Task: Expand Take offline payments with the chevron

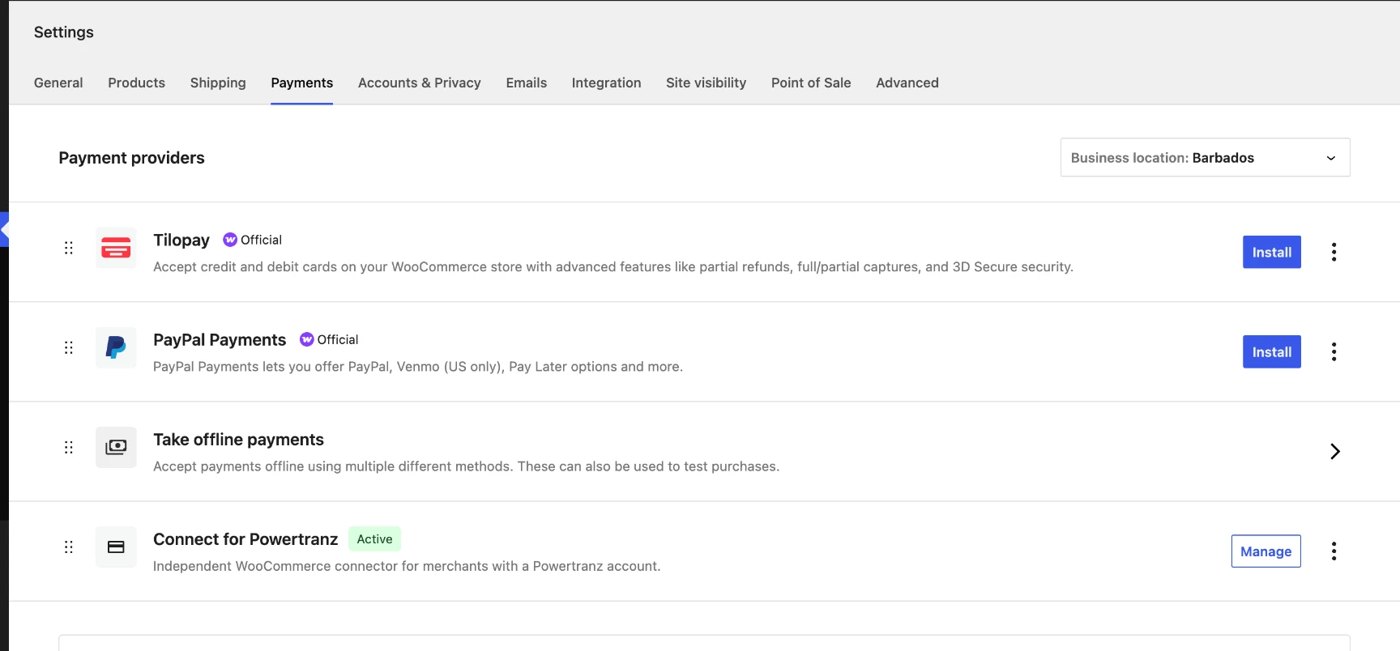Action: tap(1335, 451)
